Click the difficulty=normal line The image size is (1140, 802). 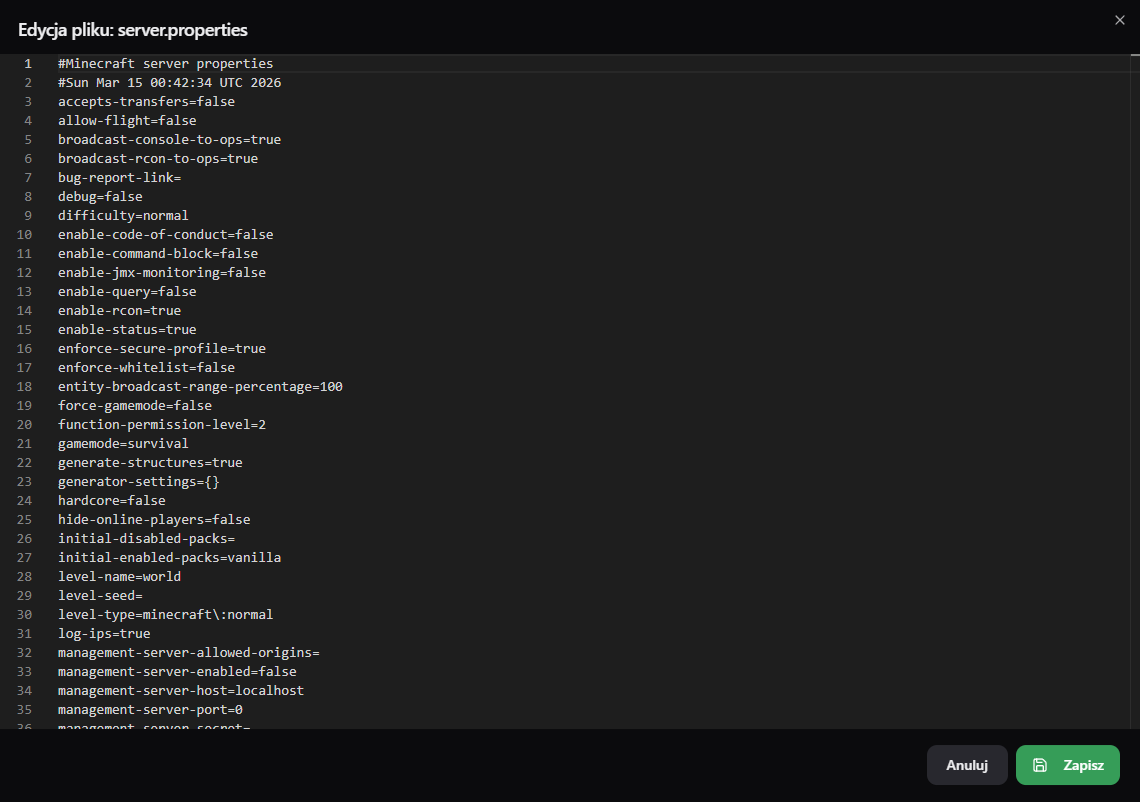123,216
